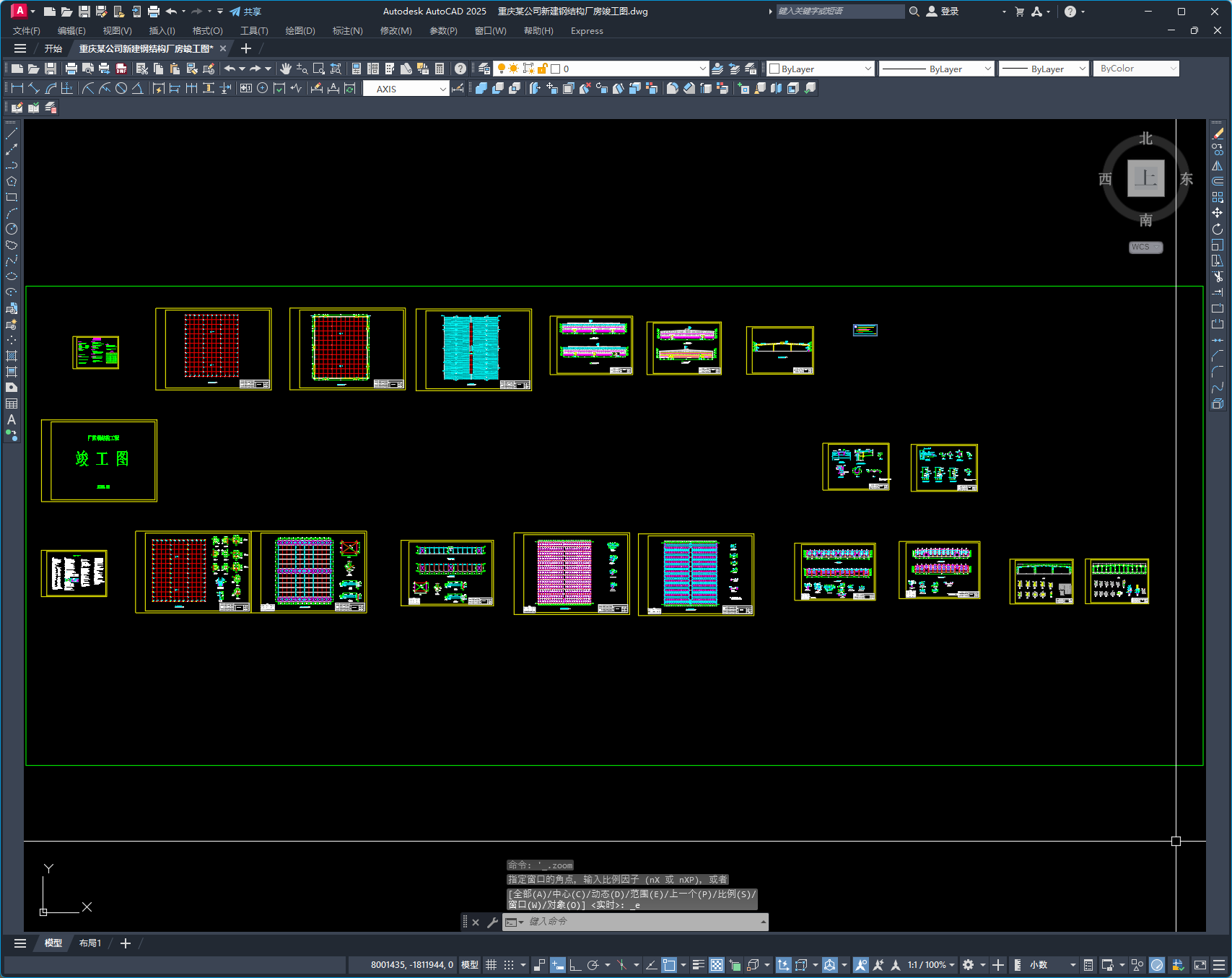
Task: Select the Aligned dimension tool
Action: click(34, 88)
